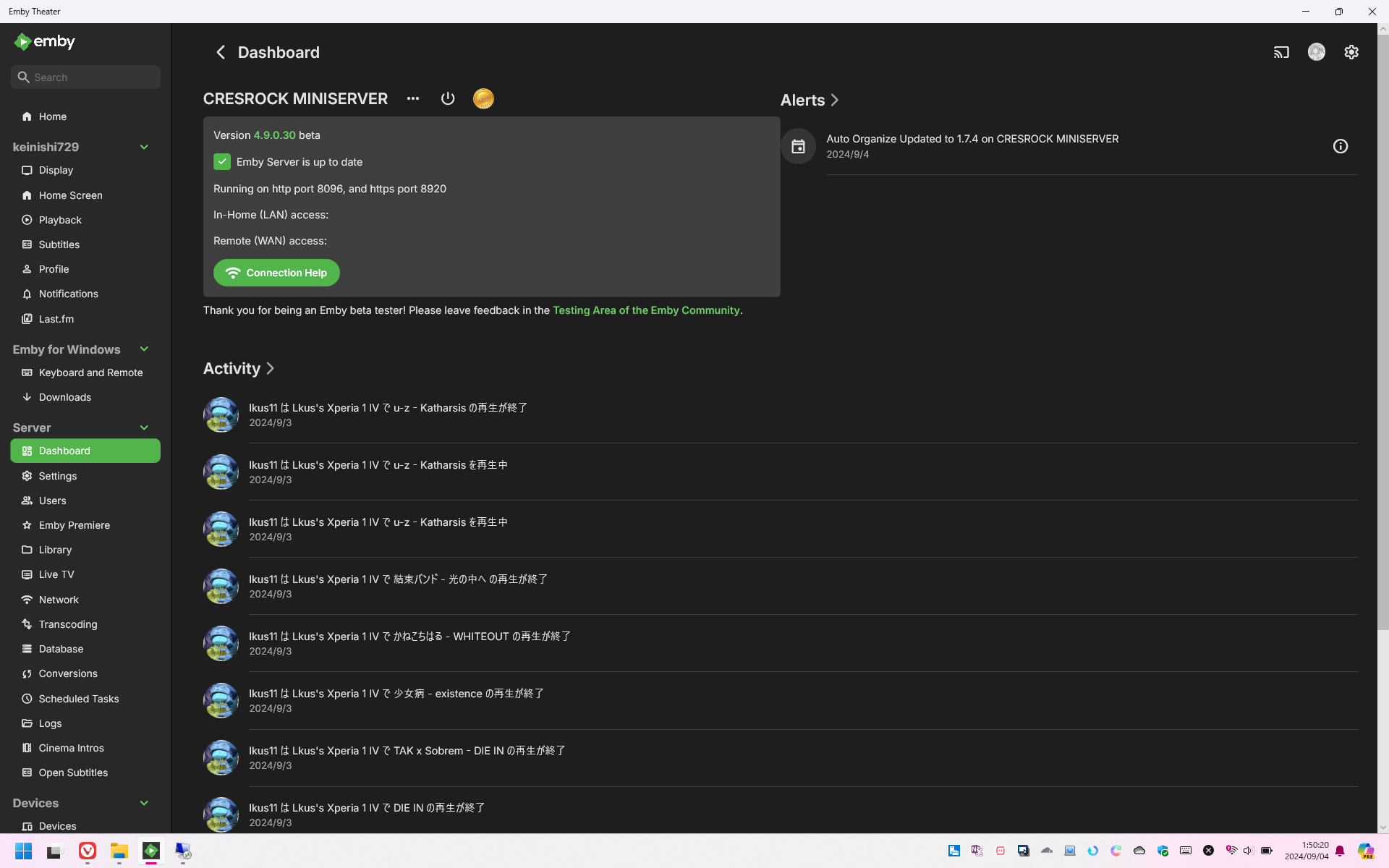The image size is (1389, 868).
Task: Collapse the keinishi729 section chevron
Action: point(144,147)
